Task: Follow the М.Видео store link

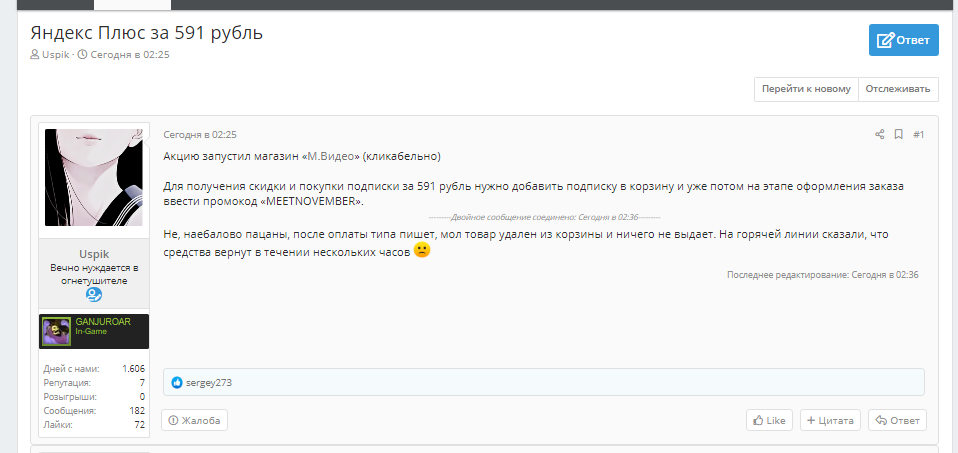Action: [331, 156]
